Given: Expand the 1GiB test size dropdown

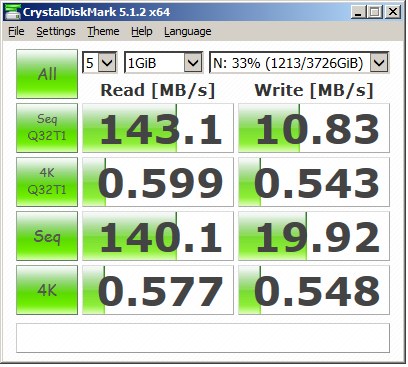Looking at the screenshot, I should click(x=163, y=62).
